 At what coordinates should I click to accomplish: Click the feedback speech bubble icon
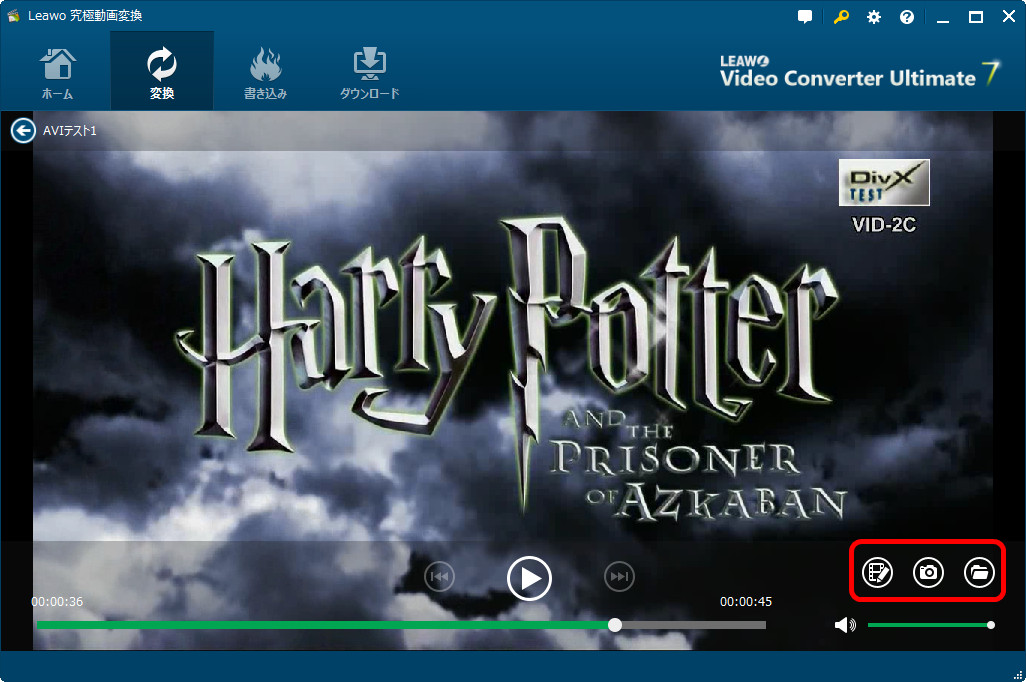(805, 17)
